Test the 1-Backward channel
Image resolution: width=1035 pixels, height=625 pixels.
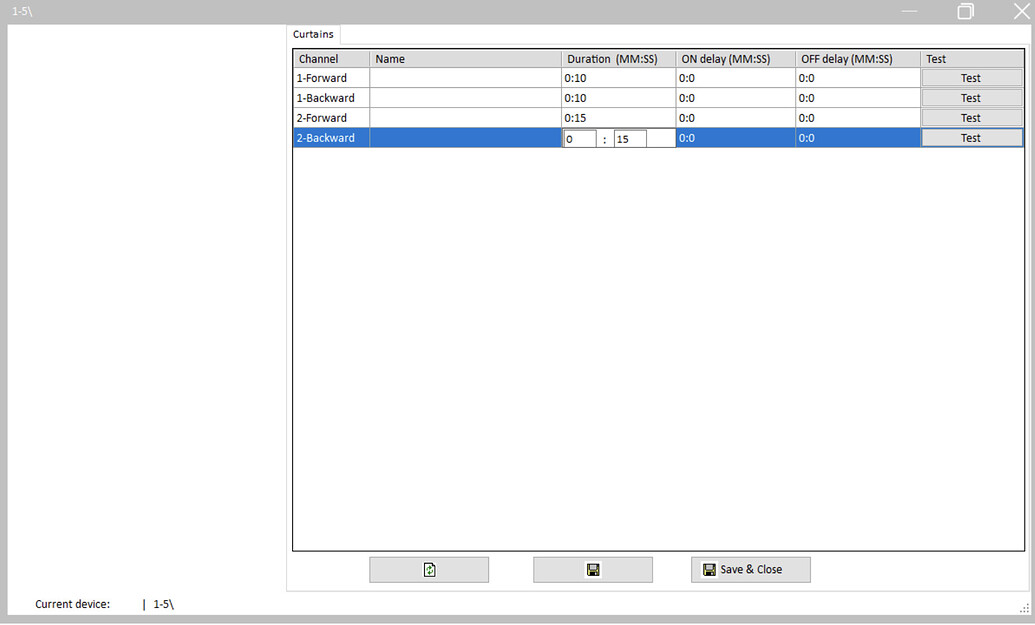click(x=972, y=98)
